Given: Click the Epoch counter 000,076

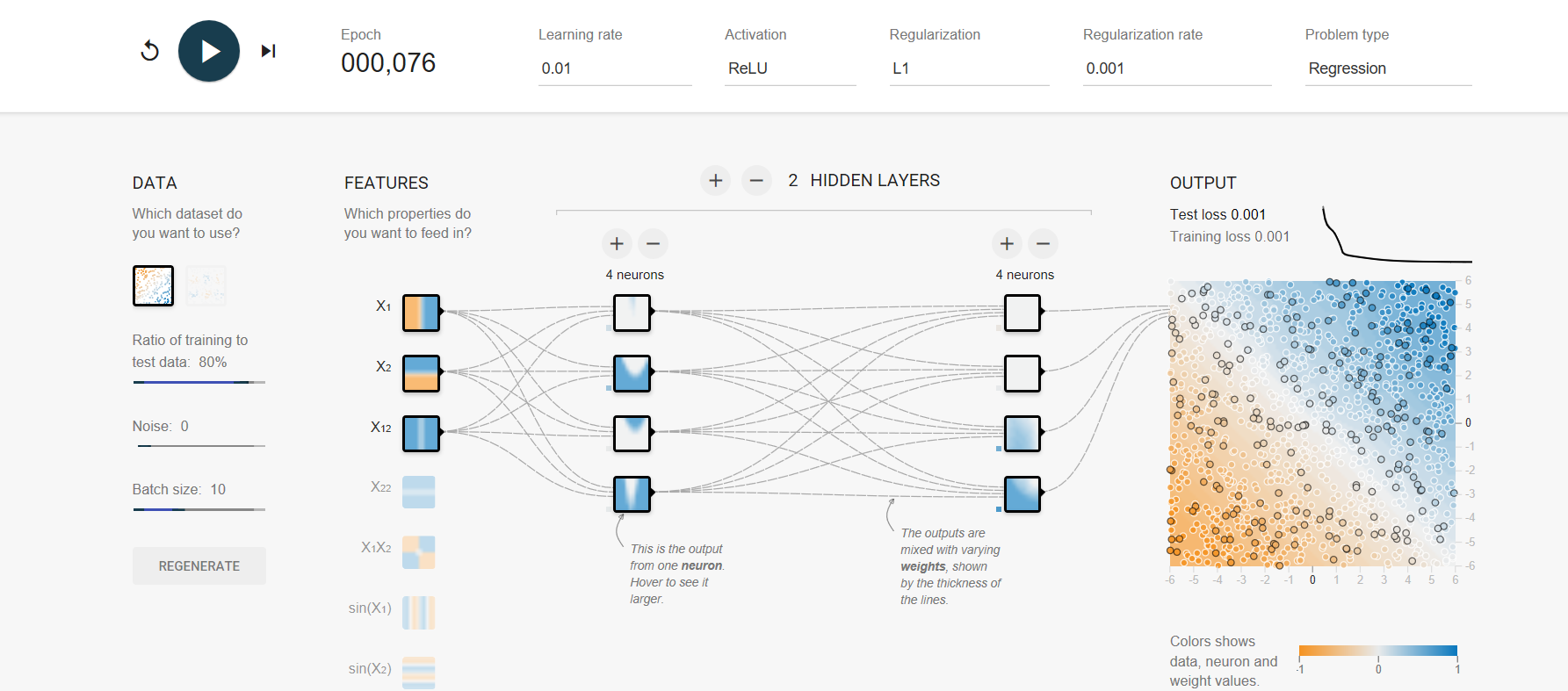Looking at the screenshot, I should coord(388,63).
